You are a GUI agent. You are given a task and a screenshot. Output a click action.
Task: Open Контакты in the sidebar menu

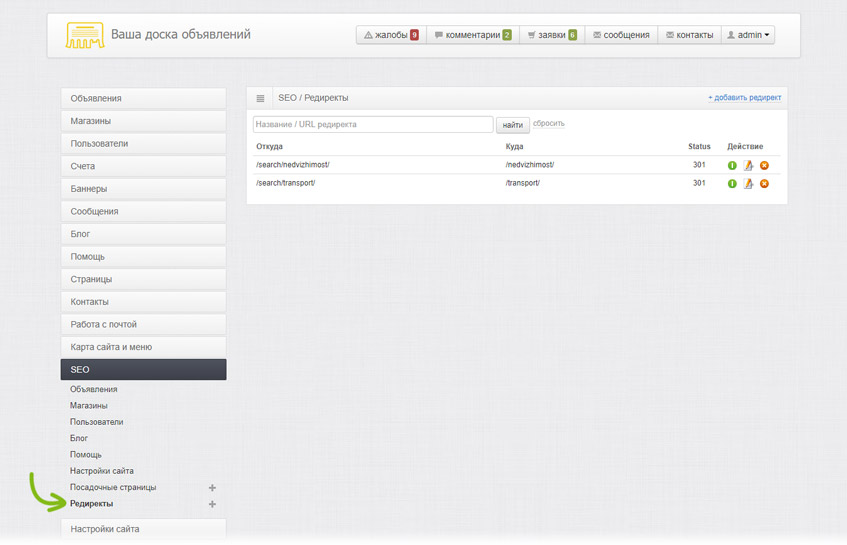pos(143,302)
